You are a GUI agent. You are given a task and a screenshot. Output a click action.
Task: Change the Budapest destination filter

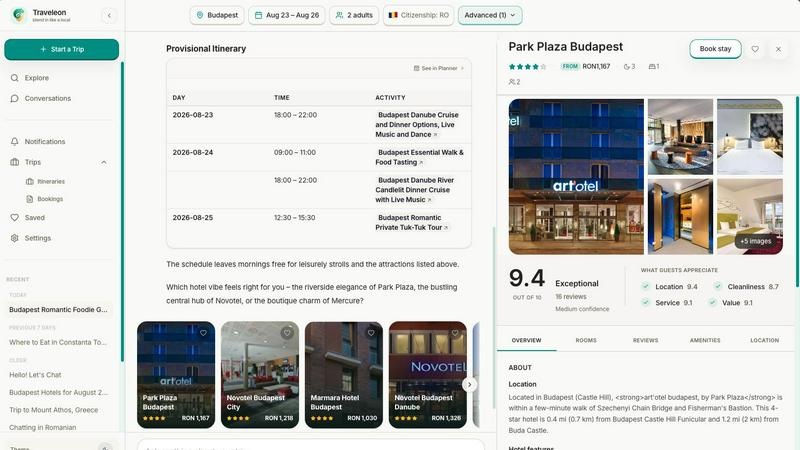click(217, 15)
